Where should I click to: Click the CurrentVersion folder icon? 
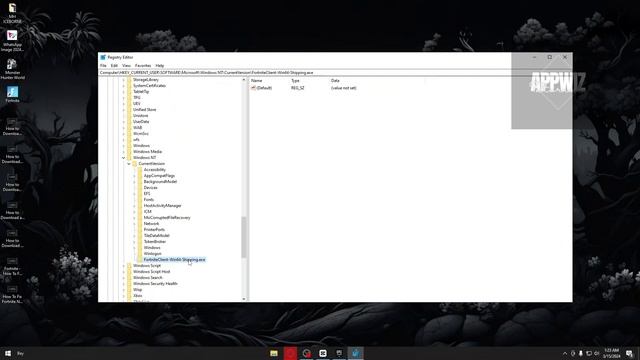point(135,164)
